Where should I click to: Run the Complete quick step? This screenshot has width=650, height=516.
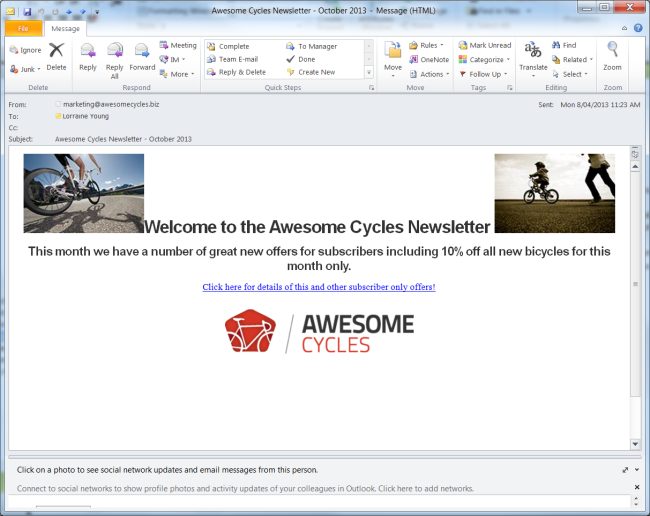[228, 46]
